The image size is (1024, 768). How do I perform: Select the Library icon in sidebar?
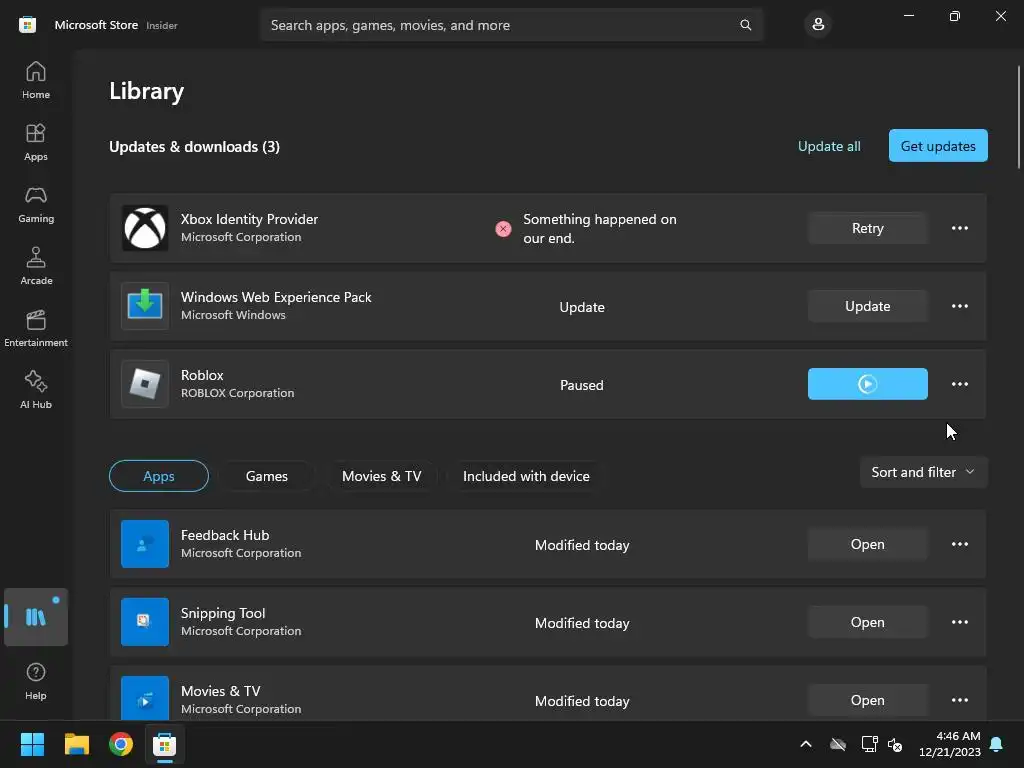point(36,617)
